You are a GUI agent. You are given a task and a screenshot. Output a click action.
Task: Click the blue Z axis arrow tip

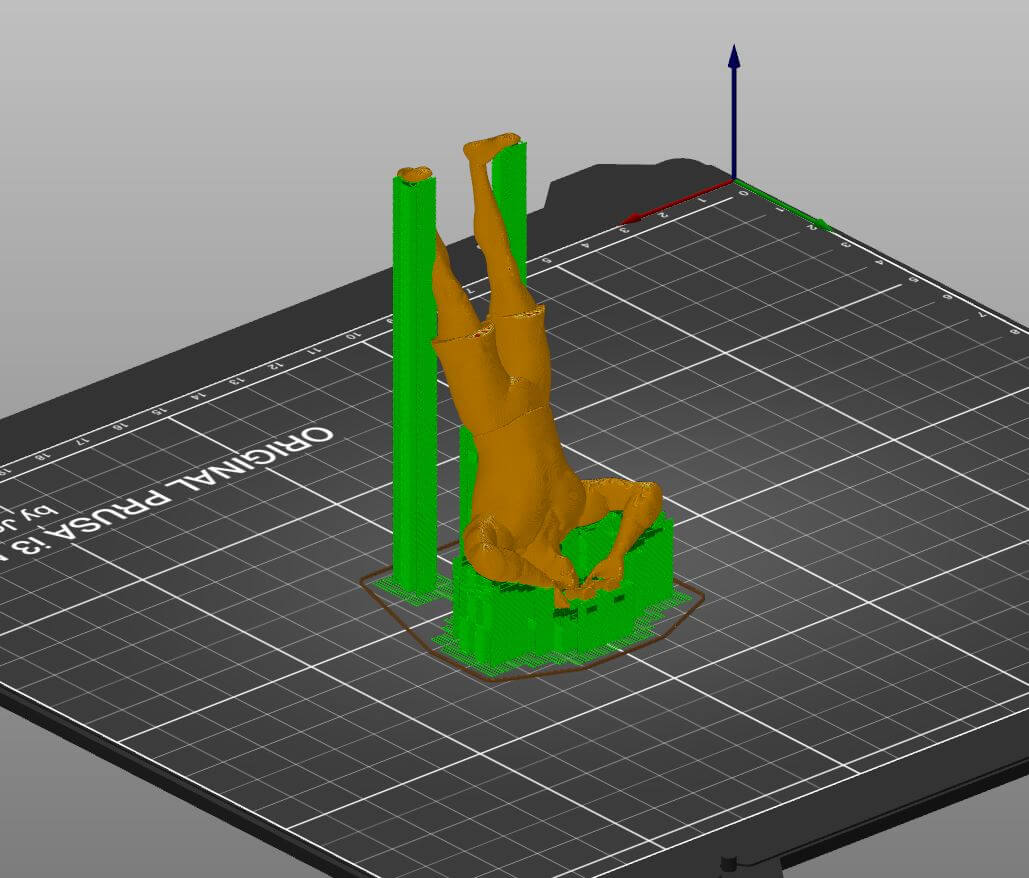tap(734, 56)
